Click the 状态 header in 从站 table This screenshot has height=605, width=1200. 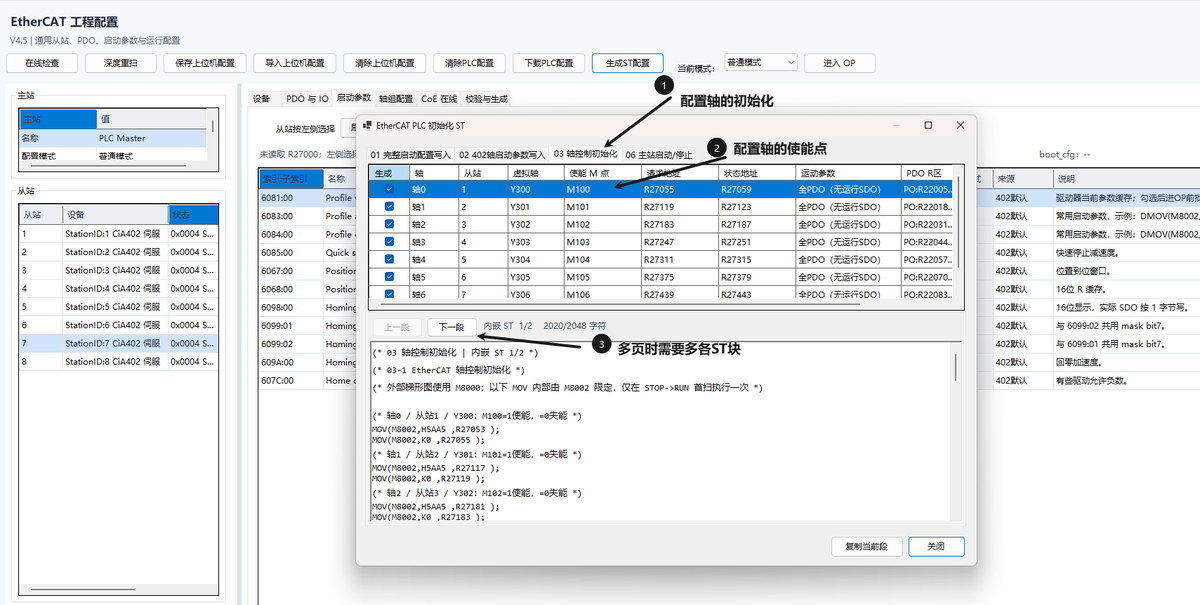coord(191,215)
